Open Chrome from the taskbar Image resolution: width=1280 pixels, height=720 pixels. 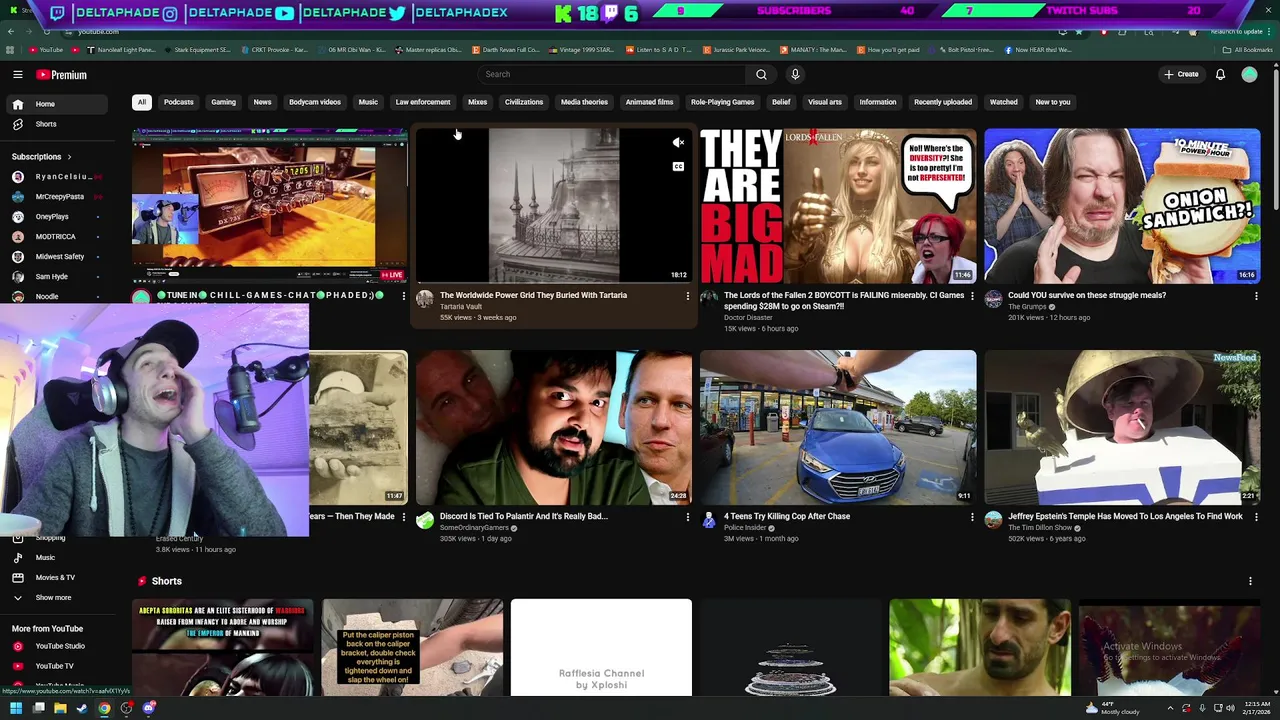pos(104,708)
